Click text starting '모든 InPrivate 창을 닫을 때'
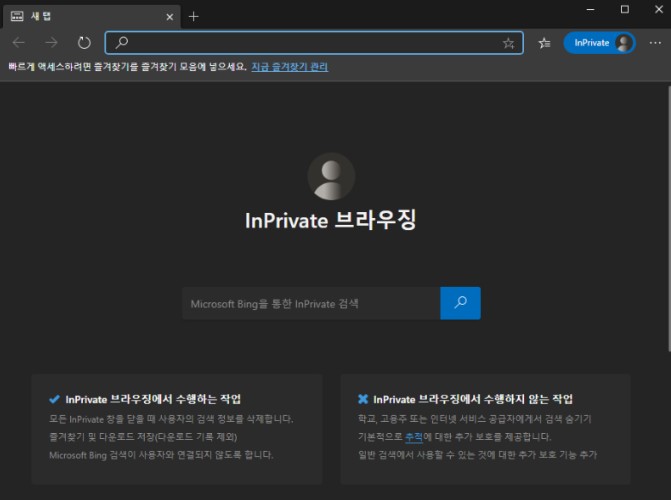The image size is (671, 500). [171, 419]
